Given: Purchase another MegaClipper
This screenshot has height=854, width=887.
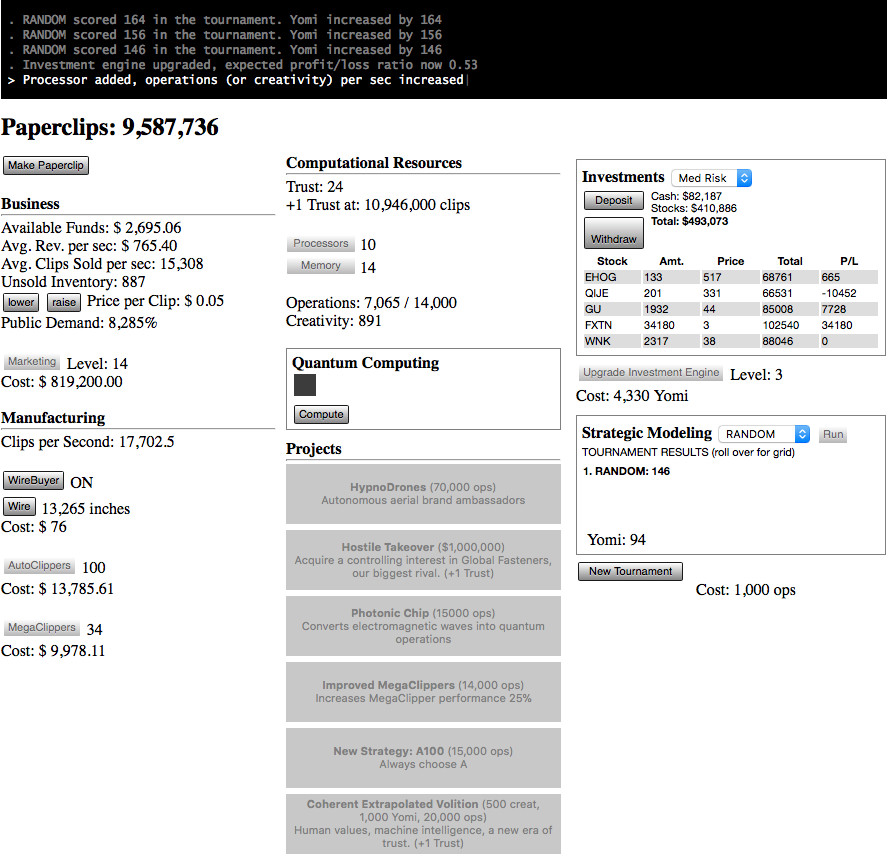Looking at the screenshot, I should coord(41,628).
